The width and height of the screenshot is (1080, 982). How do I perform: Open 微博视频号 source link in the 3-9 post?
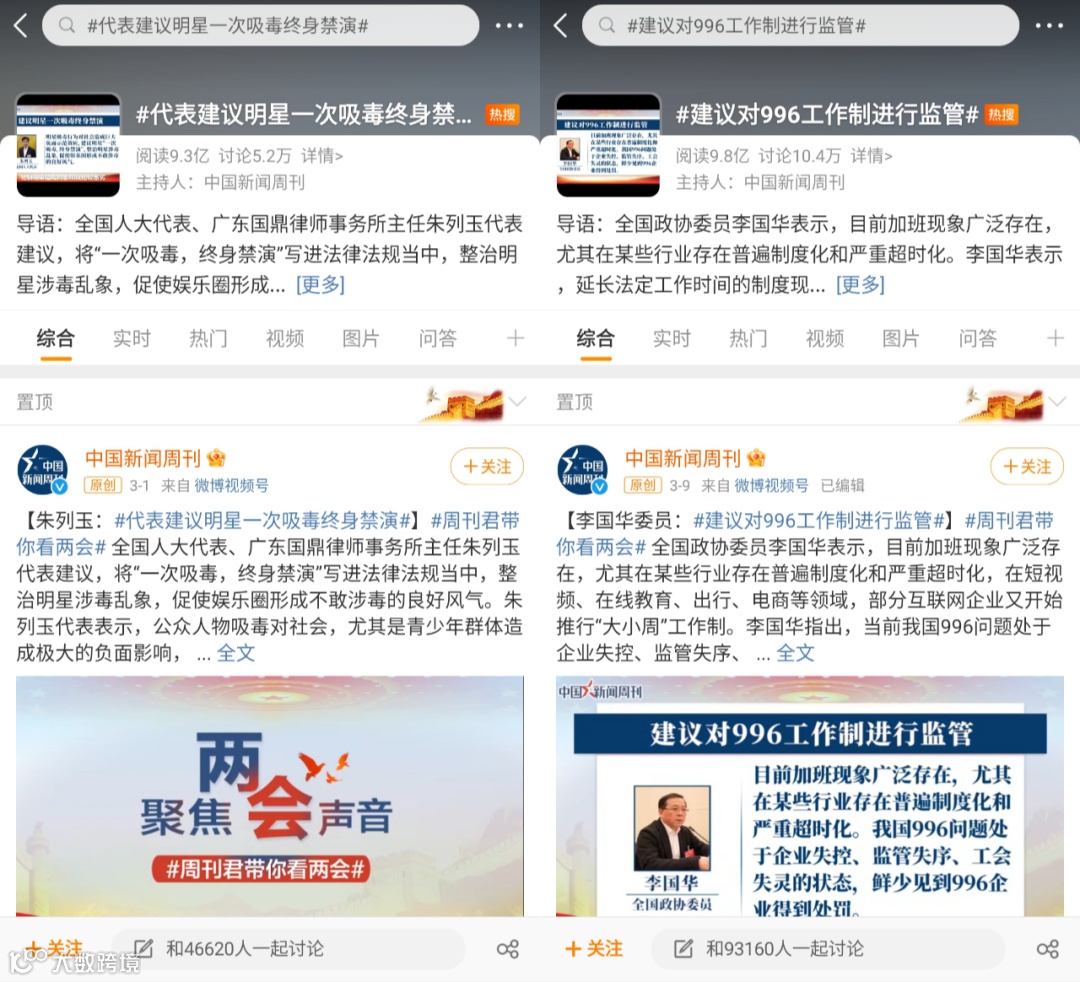771,485
